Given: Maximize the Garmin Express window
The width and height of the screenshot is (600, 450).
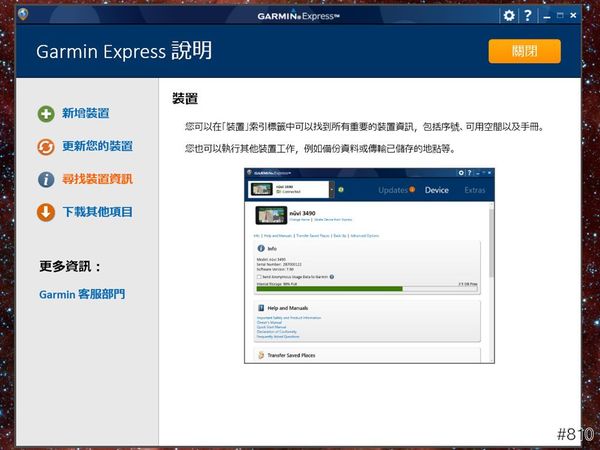Looking at the screenshot, I should [560, 15].
